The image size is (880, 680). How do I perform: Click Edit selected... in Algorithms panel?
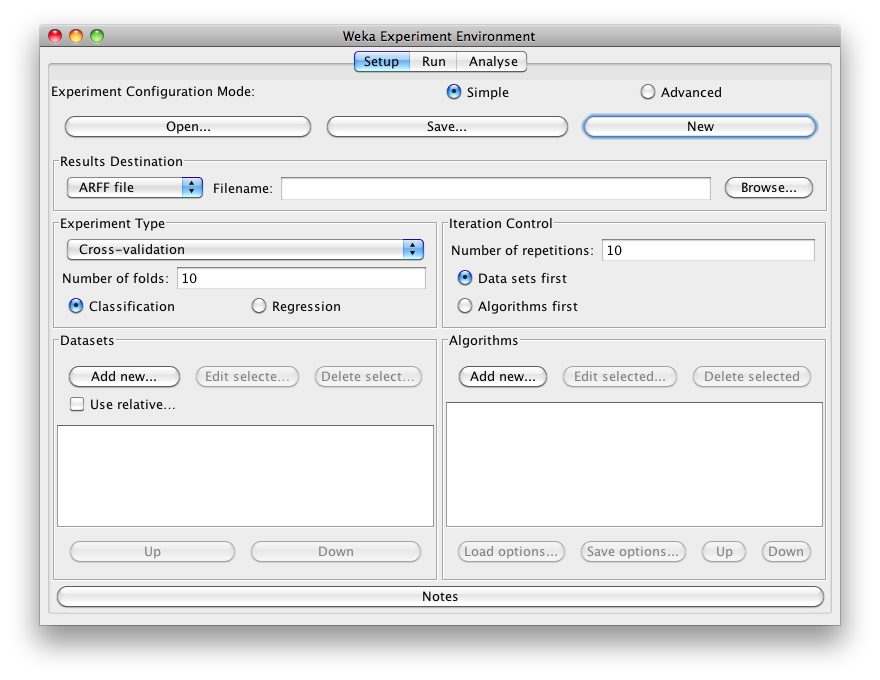[620, 376]
